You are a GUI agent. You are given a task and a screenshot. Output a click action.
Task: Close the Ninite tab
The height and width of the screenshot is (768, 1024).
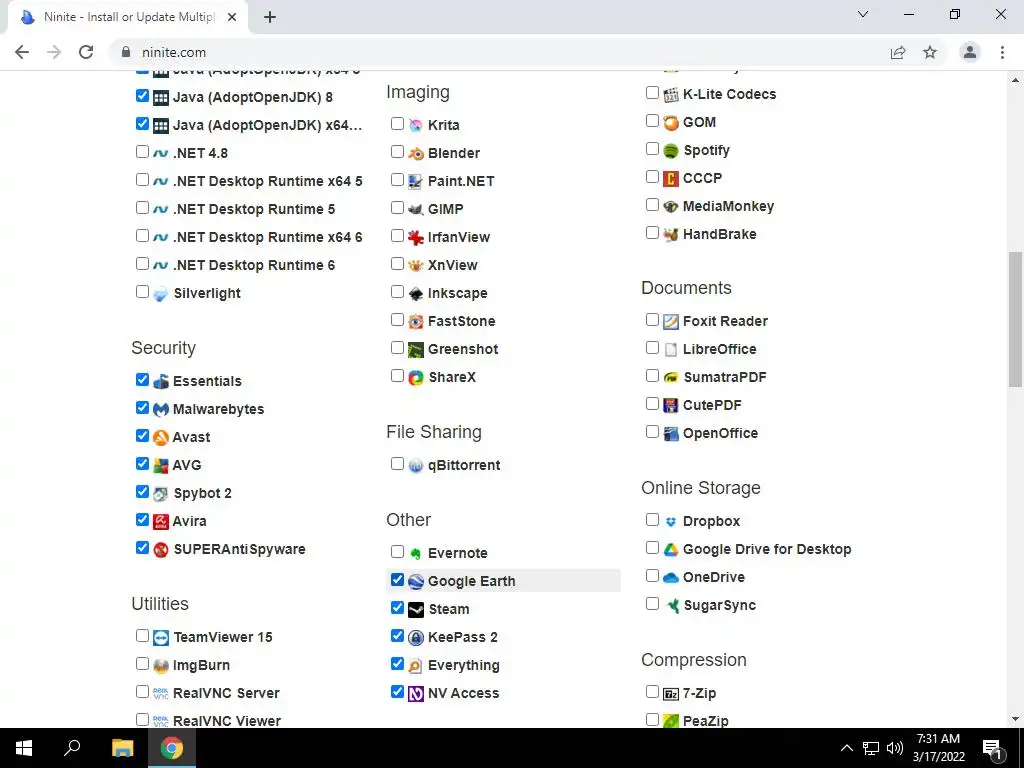(x=232, y=18)
